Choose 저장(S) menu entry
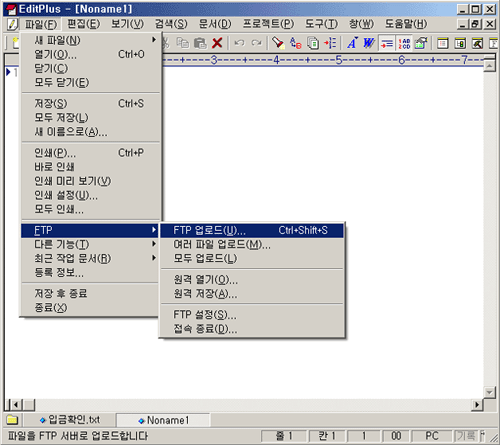 (91, 104)
